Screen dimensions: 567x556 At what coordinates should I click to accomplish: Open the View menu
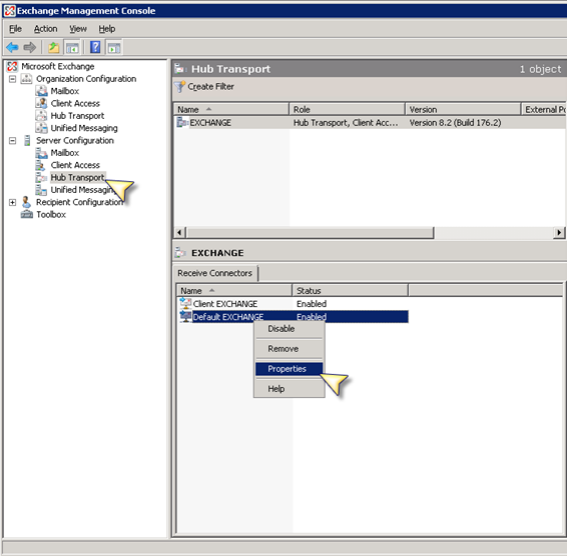[78, 29]
